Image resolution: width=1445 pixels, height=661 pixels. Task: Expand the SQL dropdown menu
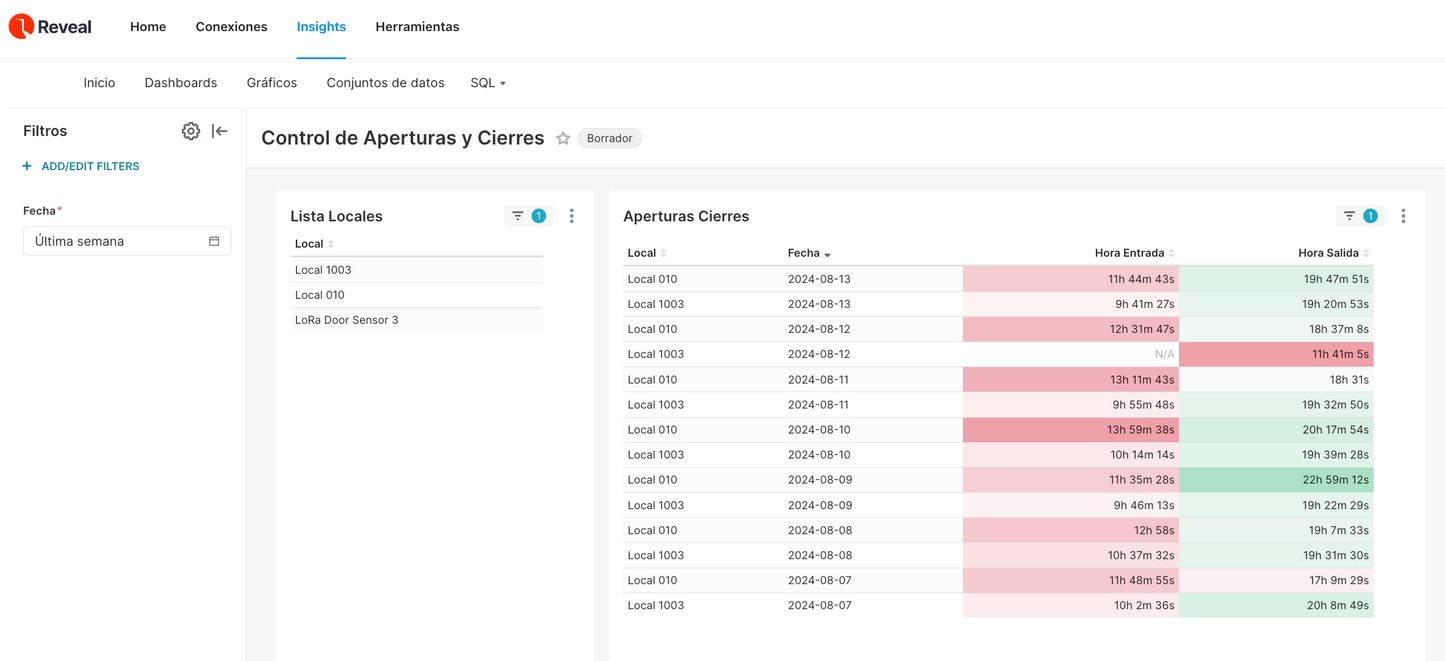(x=488, y=83)
